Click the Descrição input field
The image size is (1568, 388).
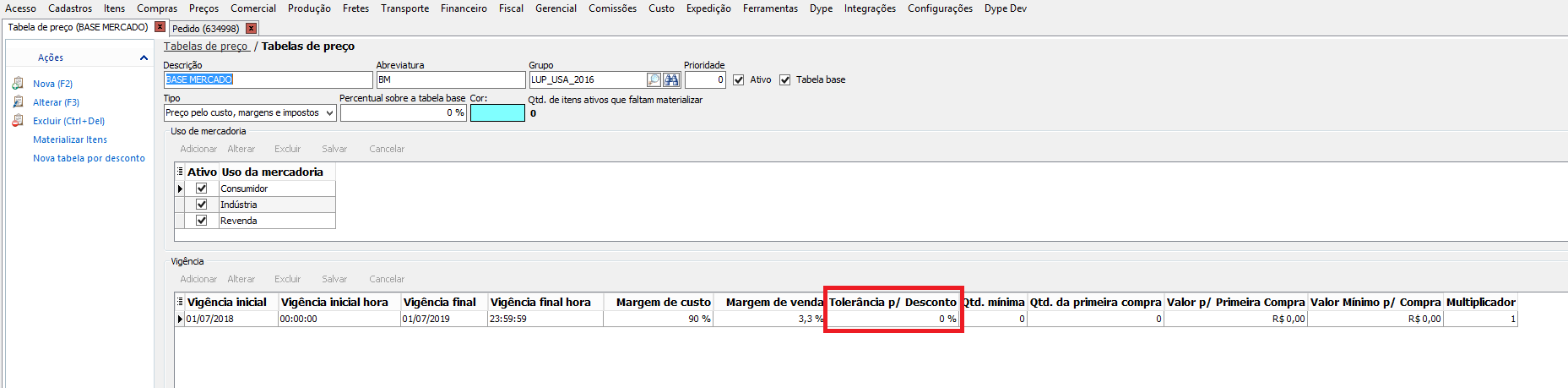coord(268,79)
